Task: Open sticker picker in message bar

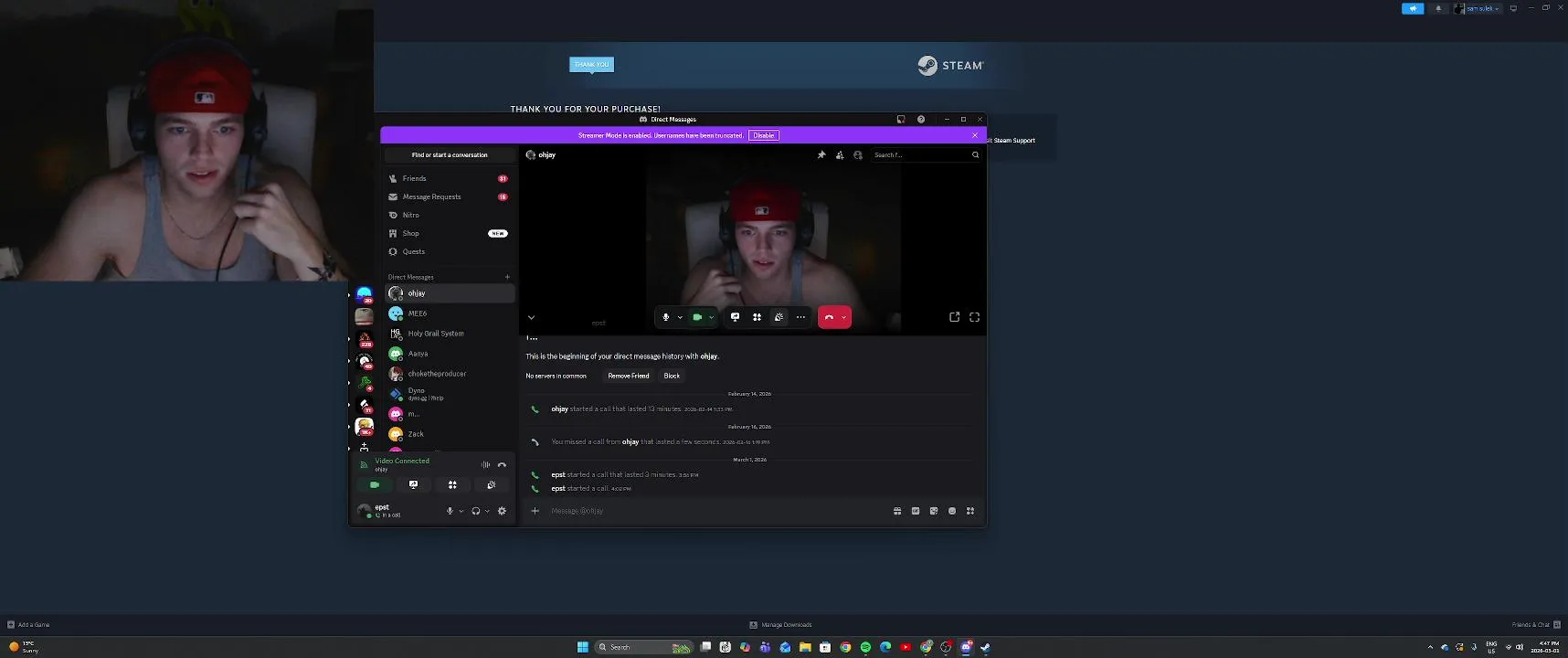Action: [934, 511]
